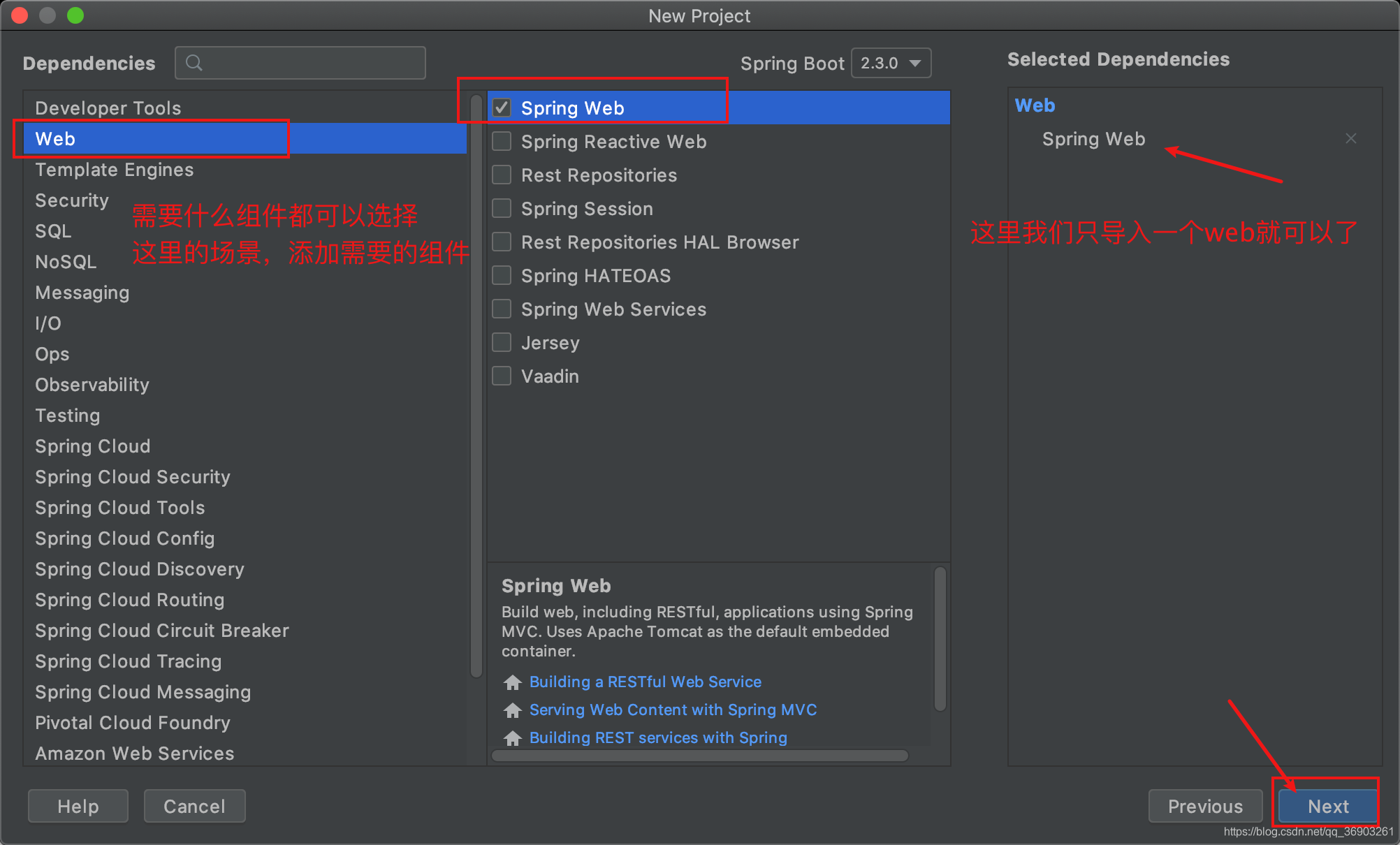Open Building a RESTful Web Service link
The width and height of the screenshot is (1400, 845).
[x=646, y=682]
